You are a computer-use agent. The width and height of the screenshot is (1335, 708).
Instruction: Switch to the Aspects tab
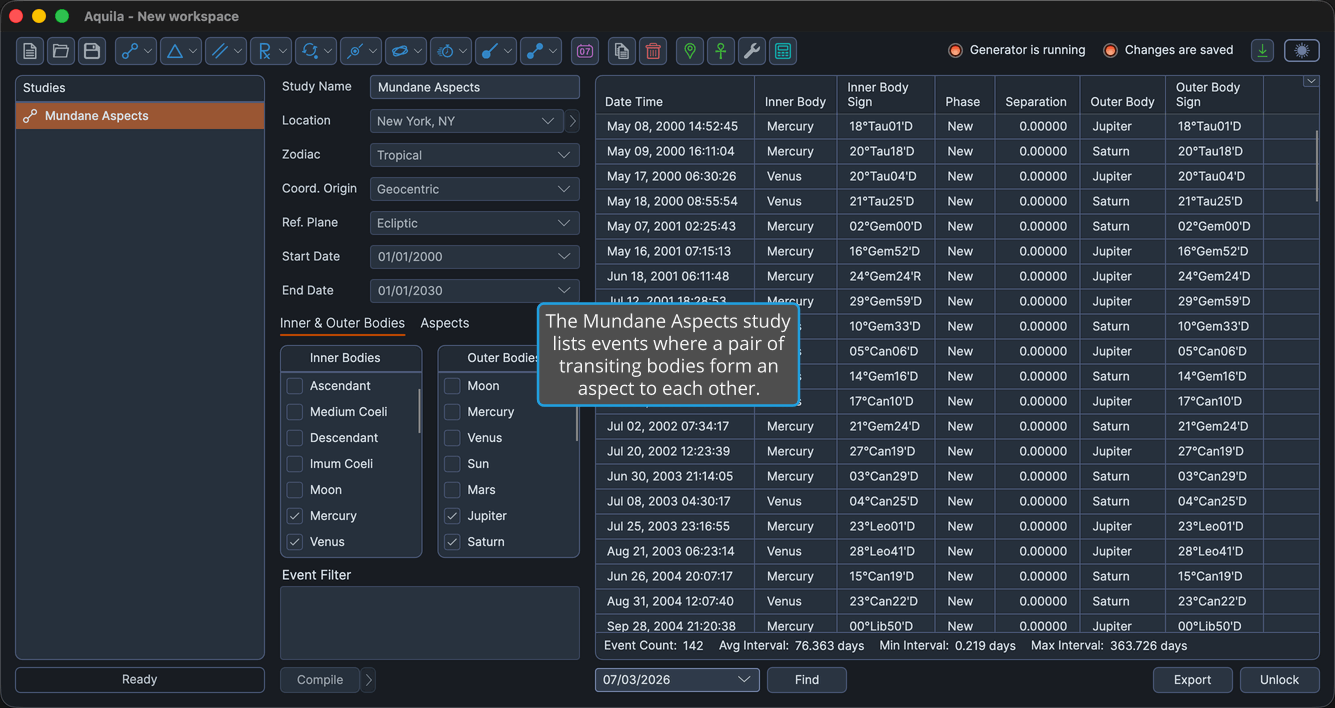pyautogui.click(x=445, y=323)
